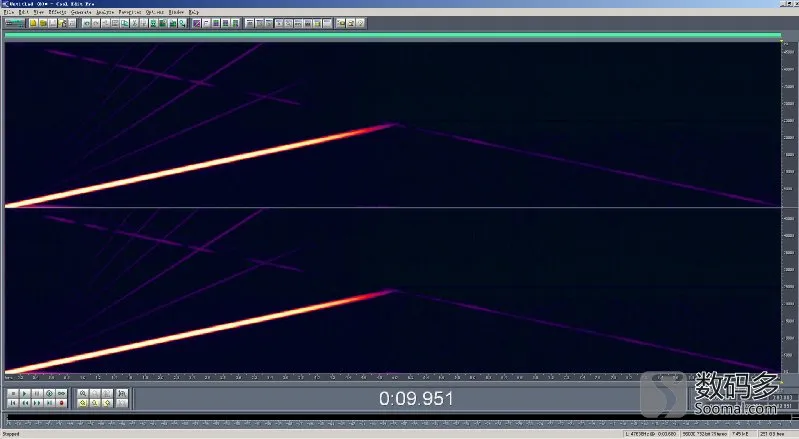
Task: Zoom to selection with the top-right zoom icon
Action: (x=122, y=393)
